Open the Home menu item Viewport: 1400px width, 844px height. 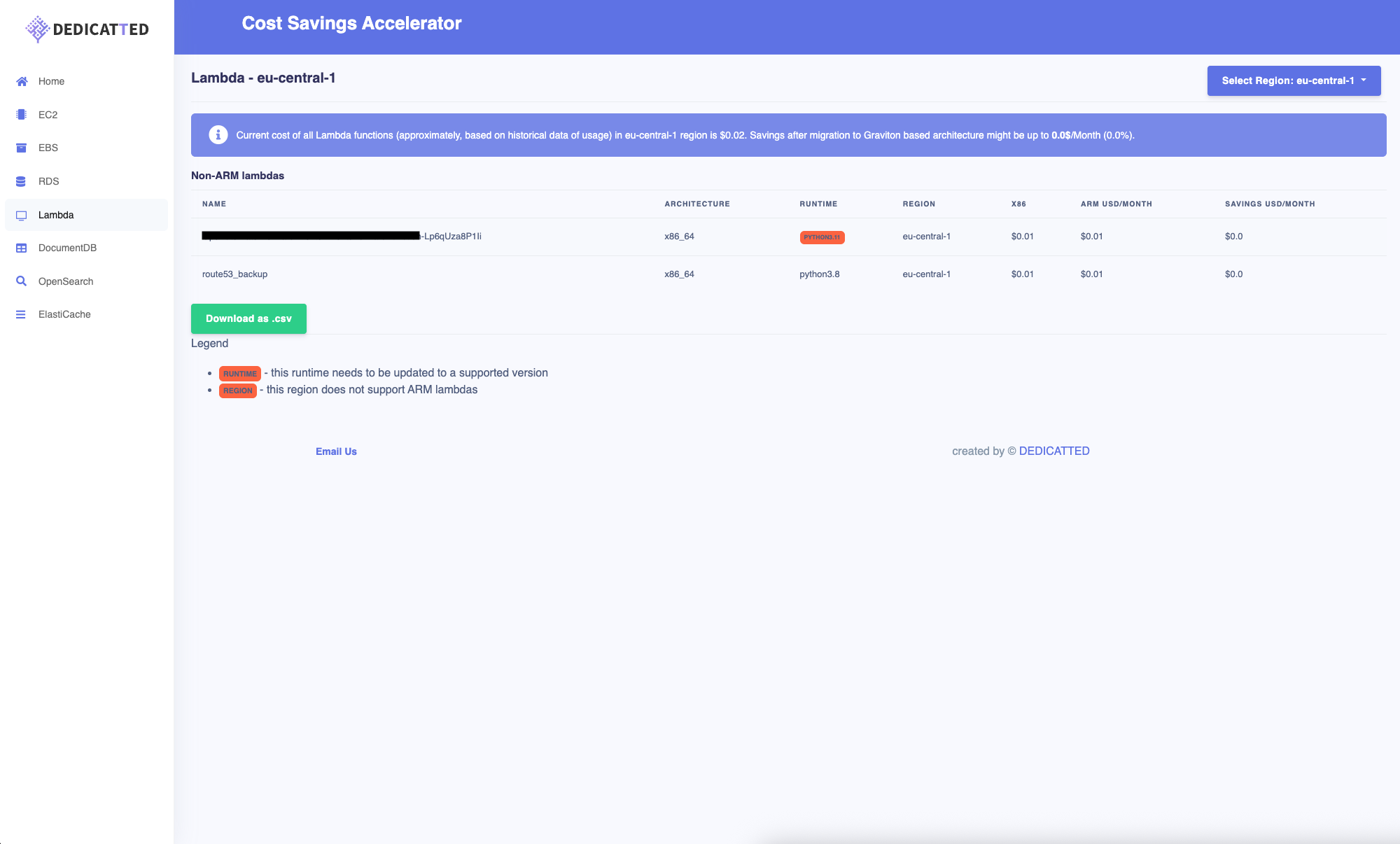click(86, 81)
